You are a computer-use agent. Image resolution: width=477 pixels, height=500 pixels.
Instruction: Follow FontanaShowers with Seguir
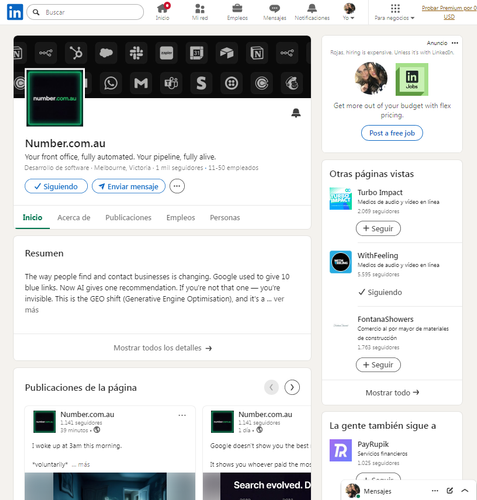[378, 365]
